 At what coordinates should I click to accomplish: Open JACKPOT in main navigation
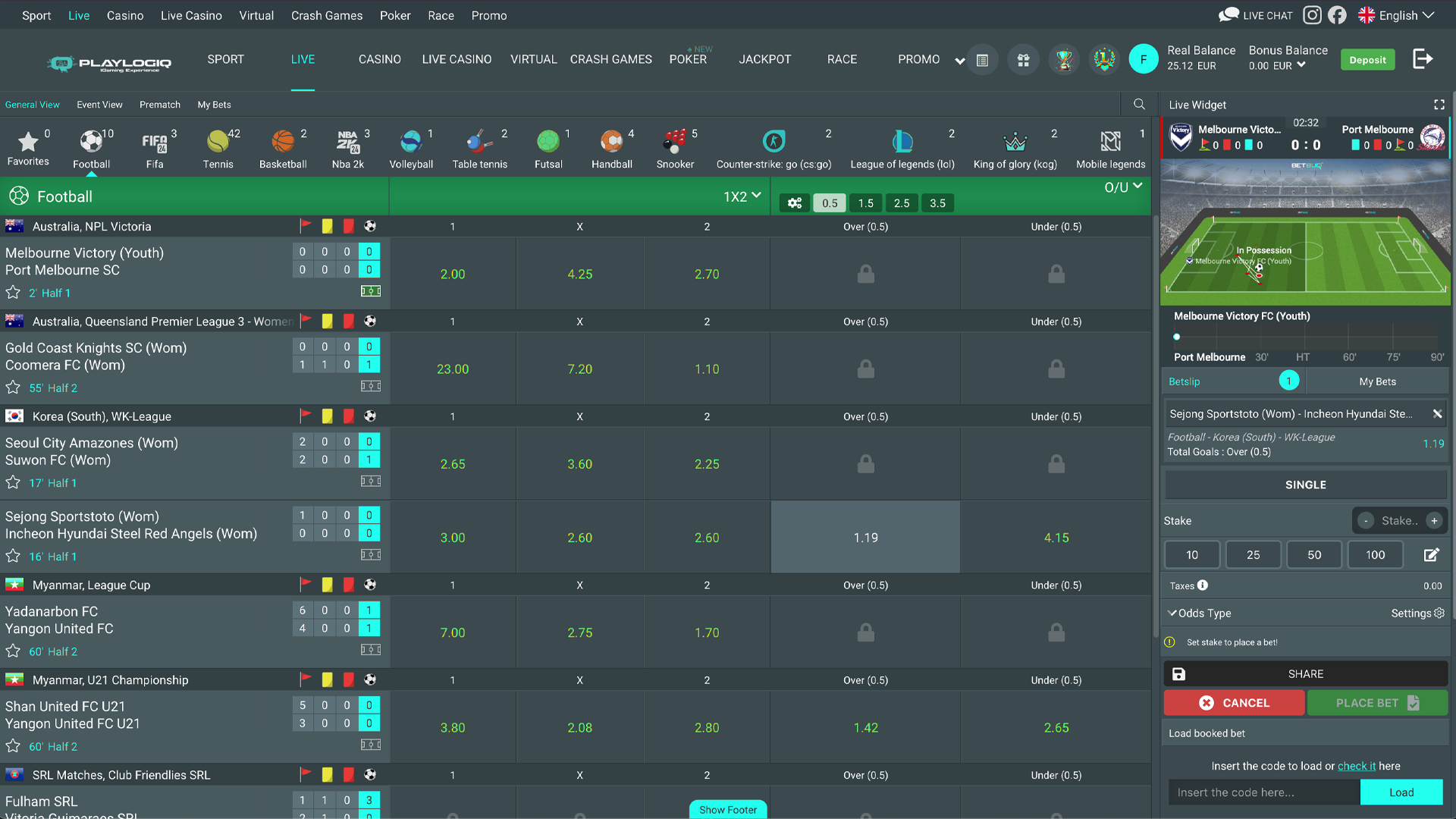tap(764, 59)
